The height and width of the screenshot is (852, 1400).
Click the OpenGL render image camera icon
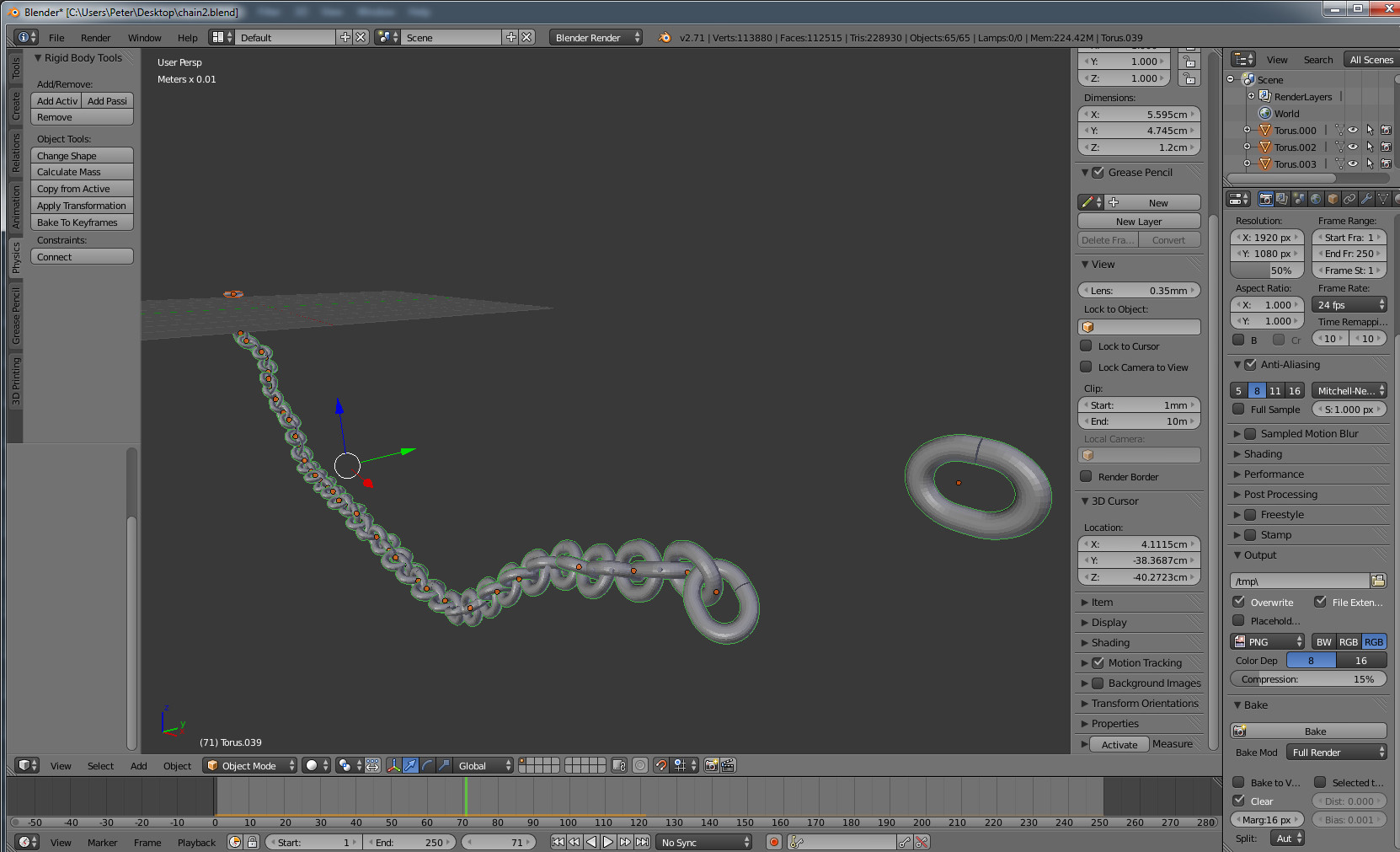coord(712,765)
